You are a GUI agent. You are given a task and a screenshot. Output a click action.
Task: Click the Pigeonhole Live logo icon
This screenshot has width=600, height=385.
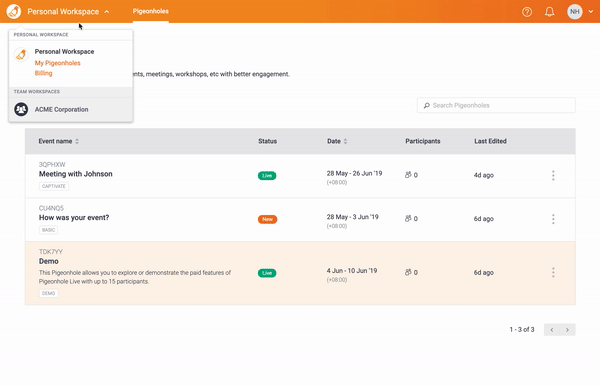coord(14,11)
